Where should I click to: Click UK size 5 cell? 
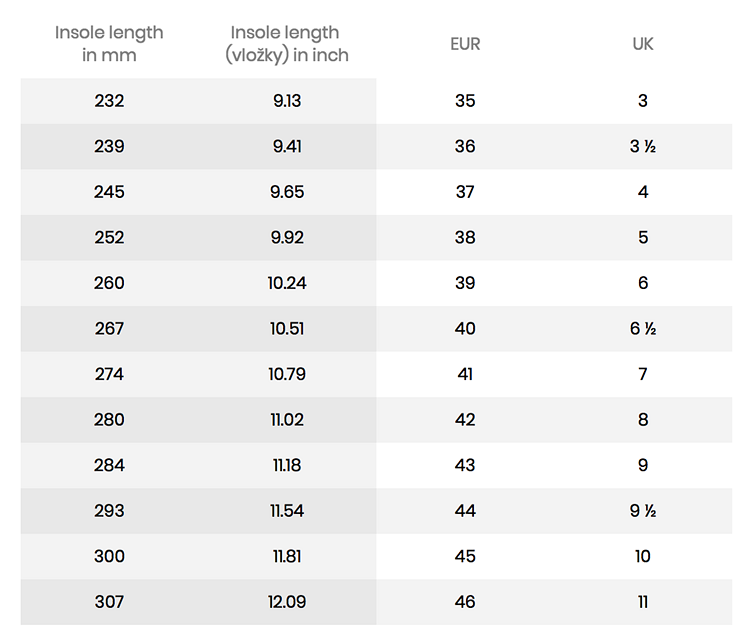(643, 237)
